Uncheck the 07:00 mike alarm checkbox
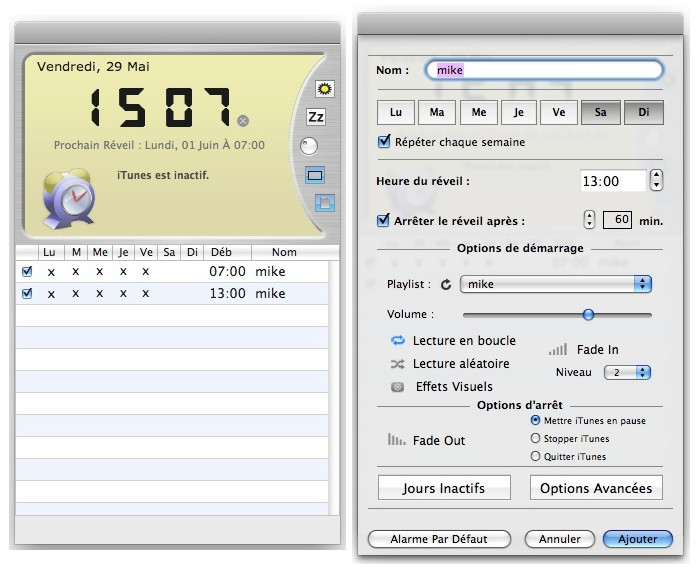The height and width of the screenshot is (574, 700). click(27, 271)
